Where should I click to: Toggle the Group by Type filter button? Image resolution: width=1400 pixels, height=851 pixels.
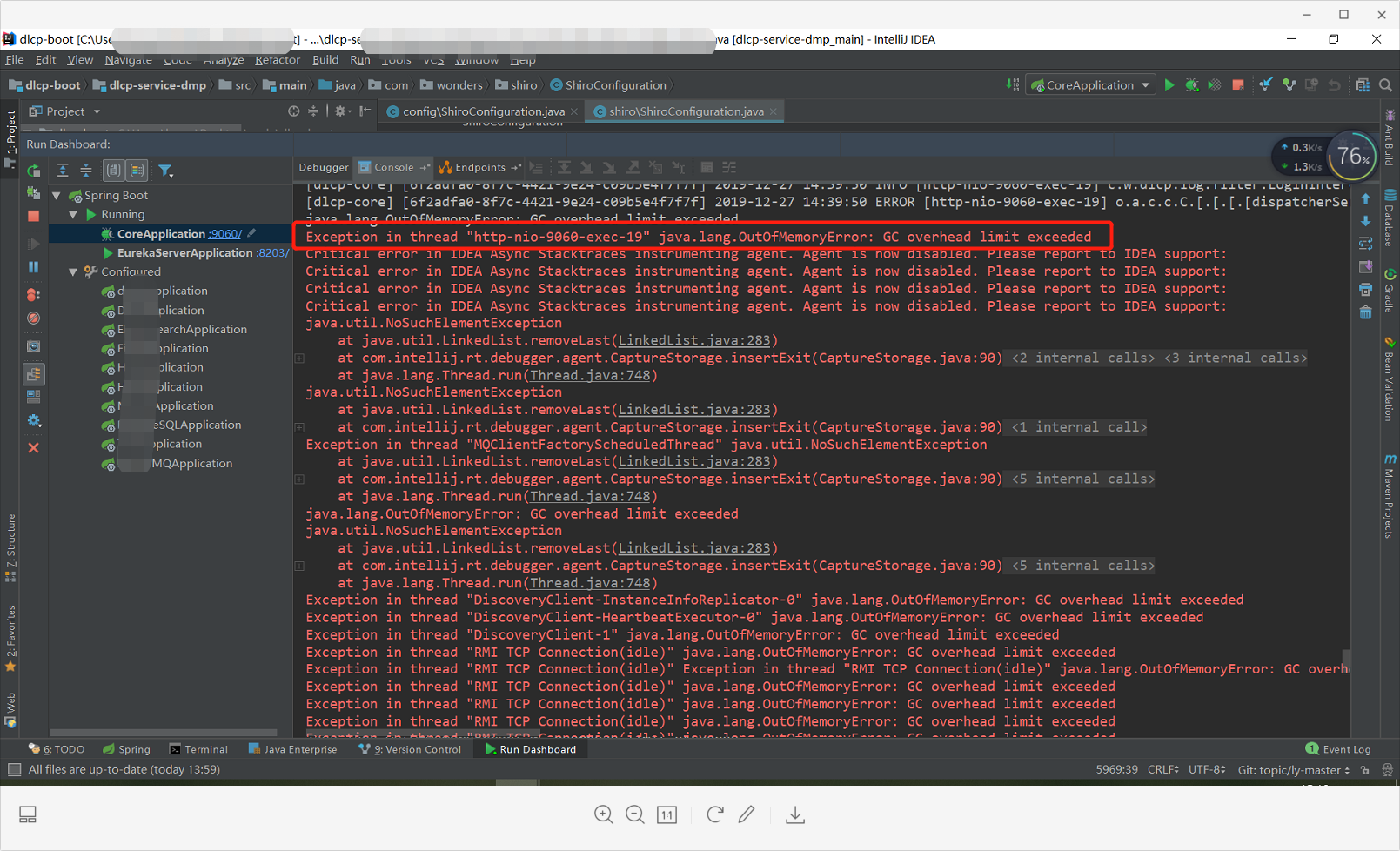(135, 171)
